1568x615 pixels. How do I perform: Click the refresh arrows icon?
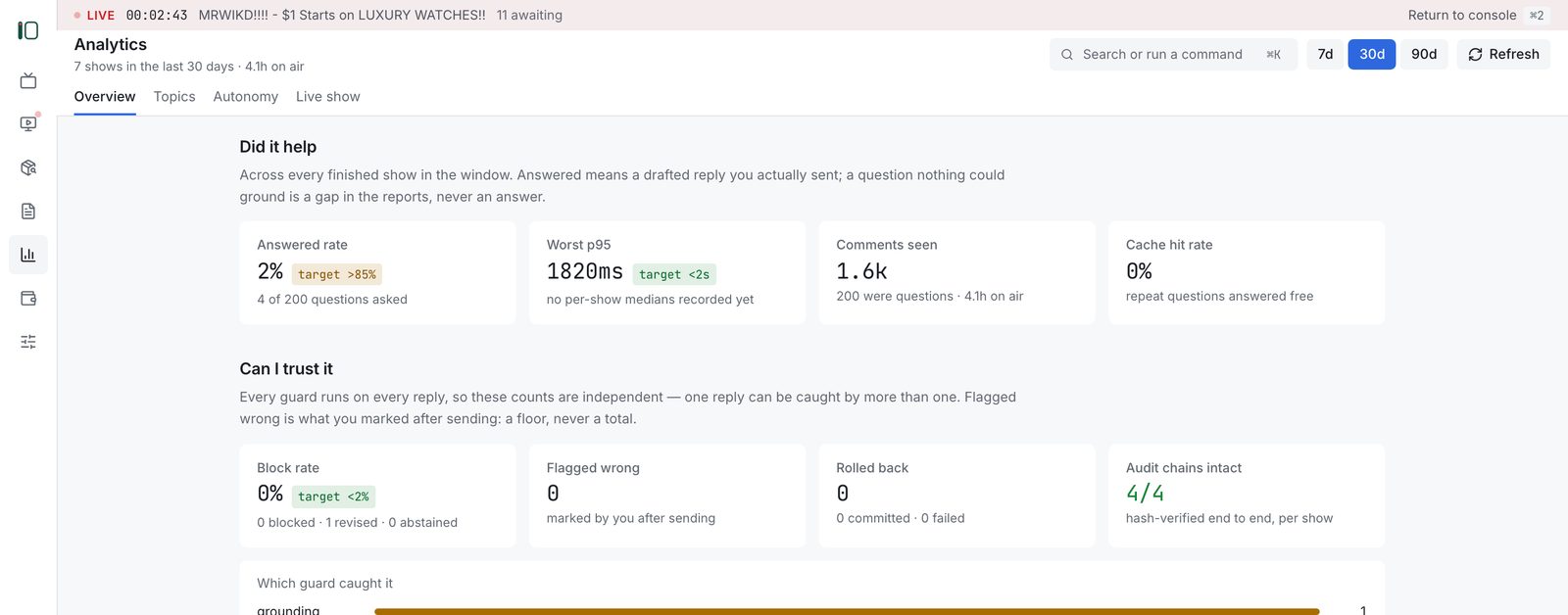(x=1475, y=55)
